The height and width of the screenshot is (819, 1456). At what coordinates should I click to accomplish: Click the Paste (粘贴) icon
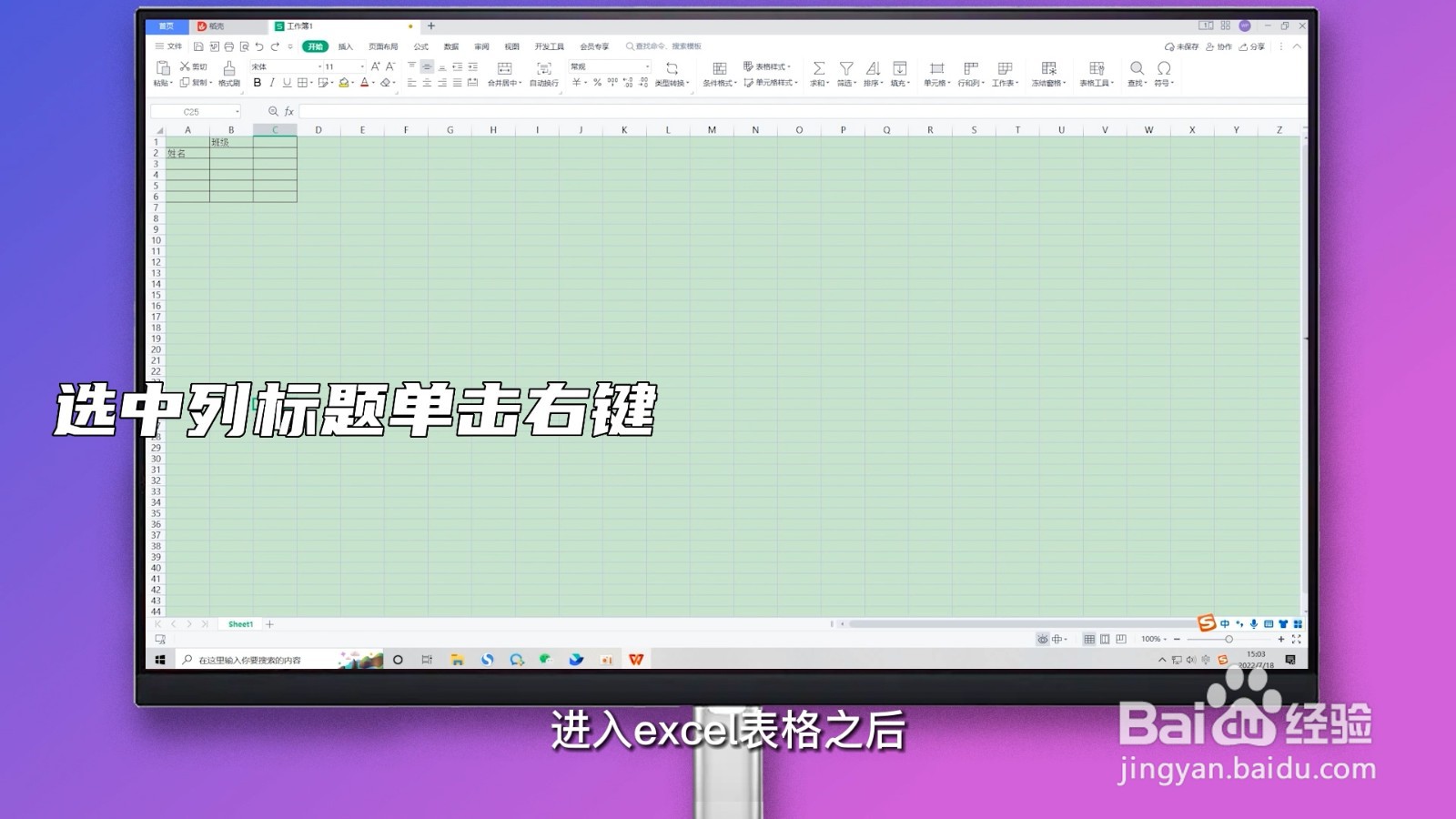[163, 68]
